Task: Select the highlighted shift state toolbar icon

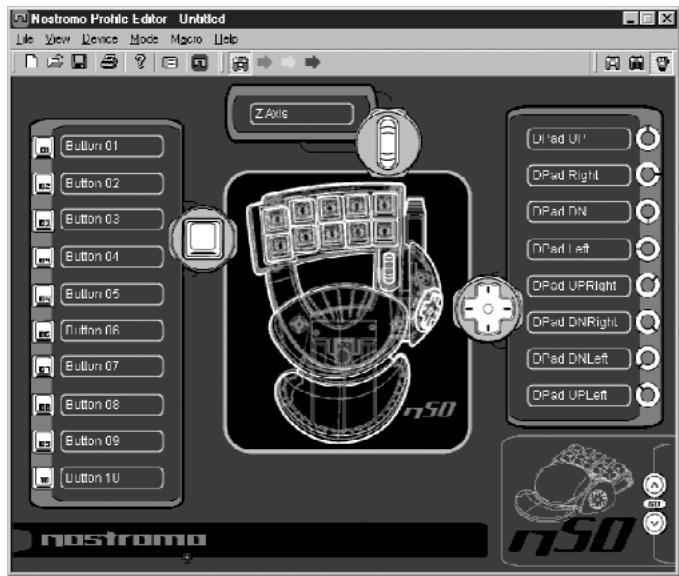Action: (240, 63)
